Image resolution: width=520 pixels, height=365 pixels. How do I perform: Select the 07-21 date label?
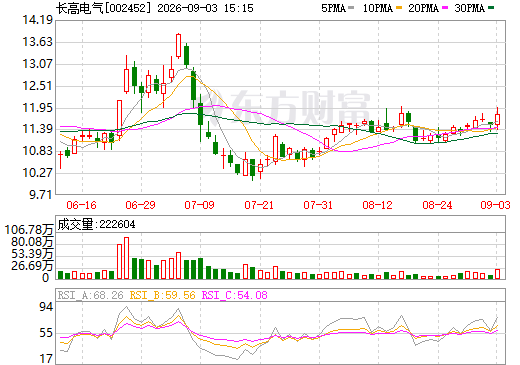(259, 205)
